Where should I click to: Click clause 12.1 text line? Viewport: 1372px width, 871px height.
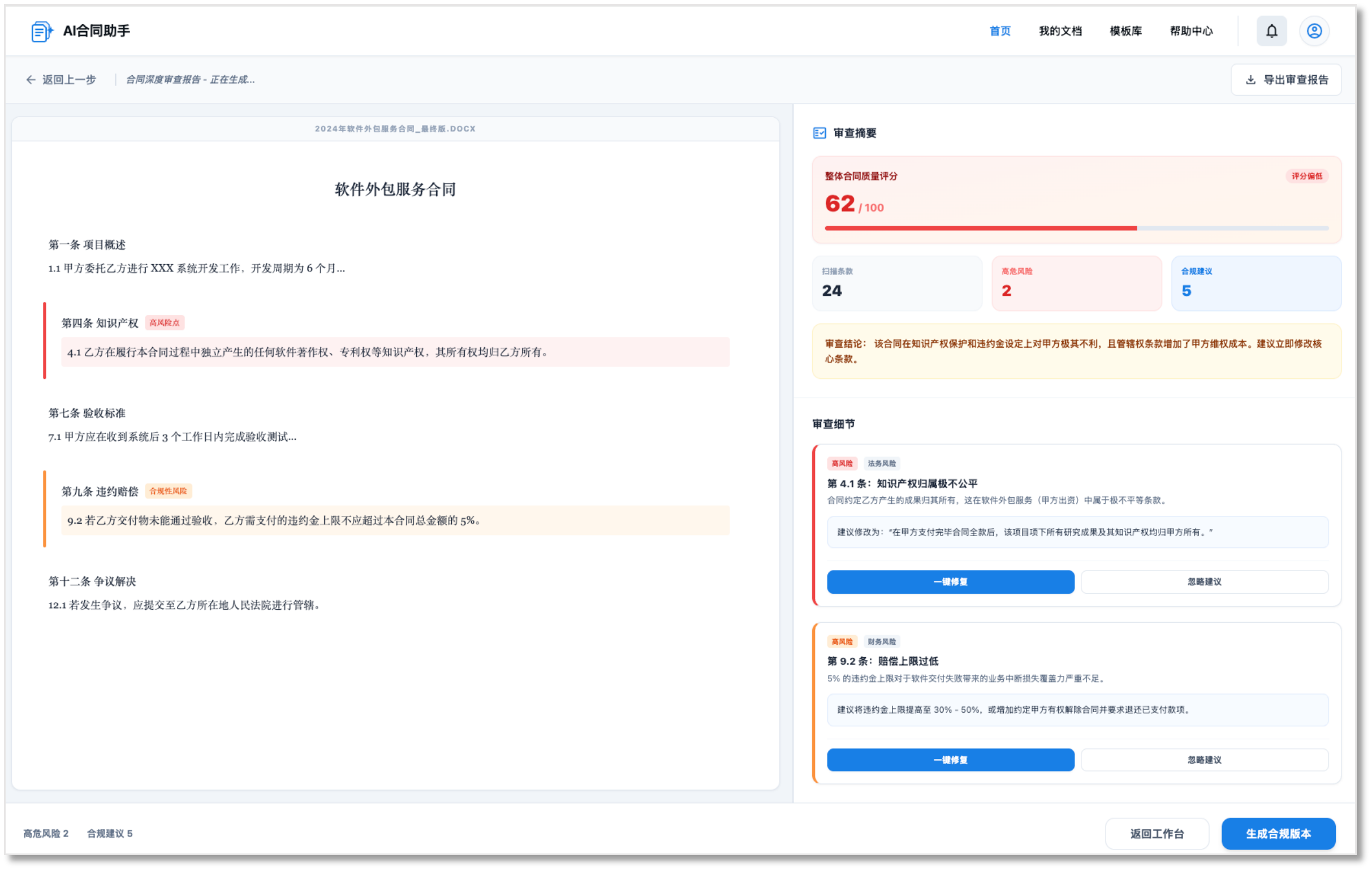[184, 605]
